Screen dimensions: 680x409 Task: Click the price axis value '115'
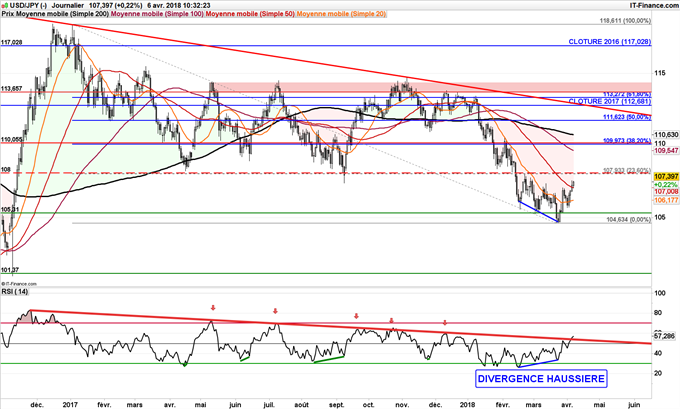(x=660, y=73)
